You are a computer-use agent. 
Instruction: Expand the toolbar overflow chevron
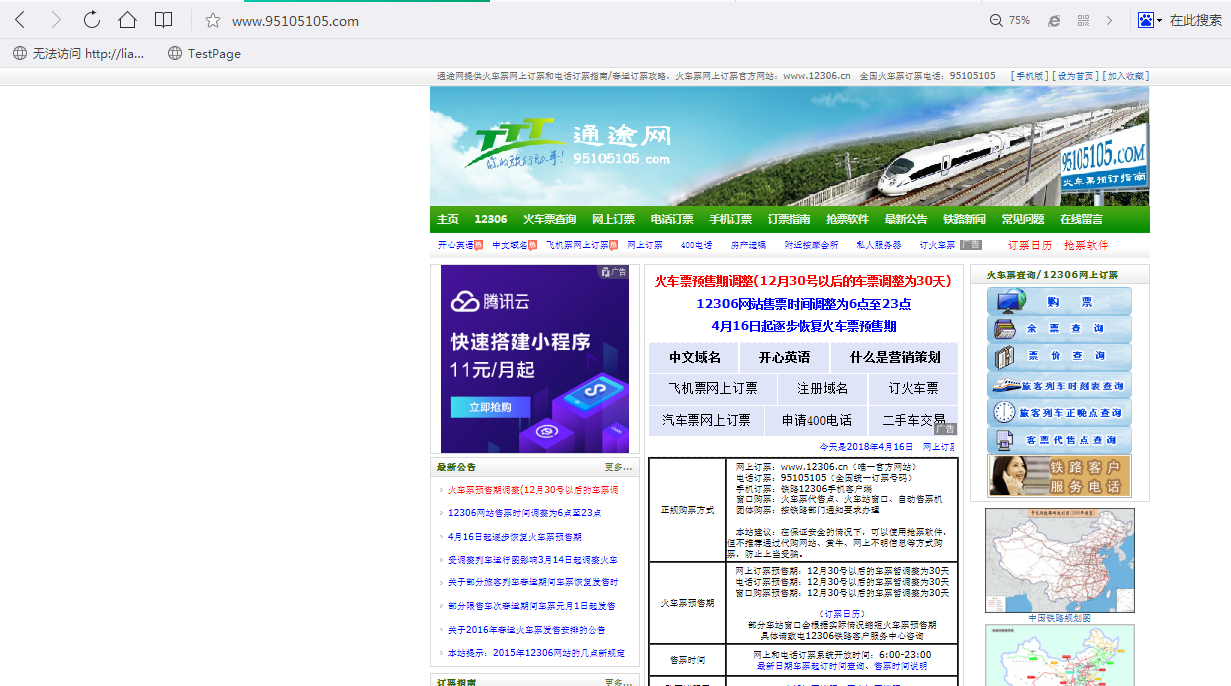(1109, 20)
